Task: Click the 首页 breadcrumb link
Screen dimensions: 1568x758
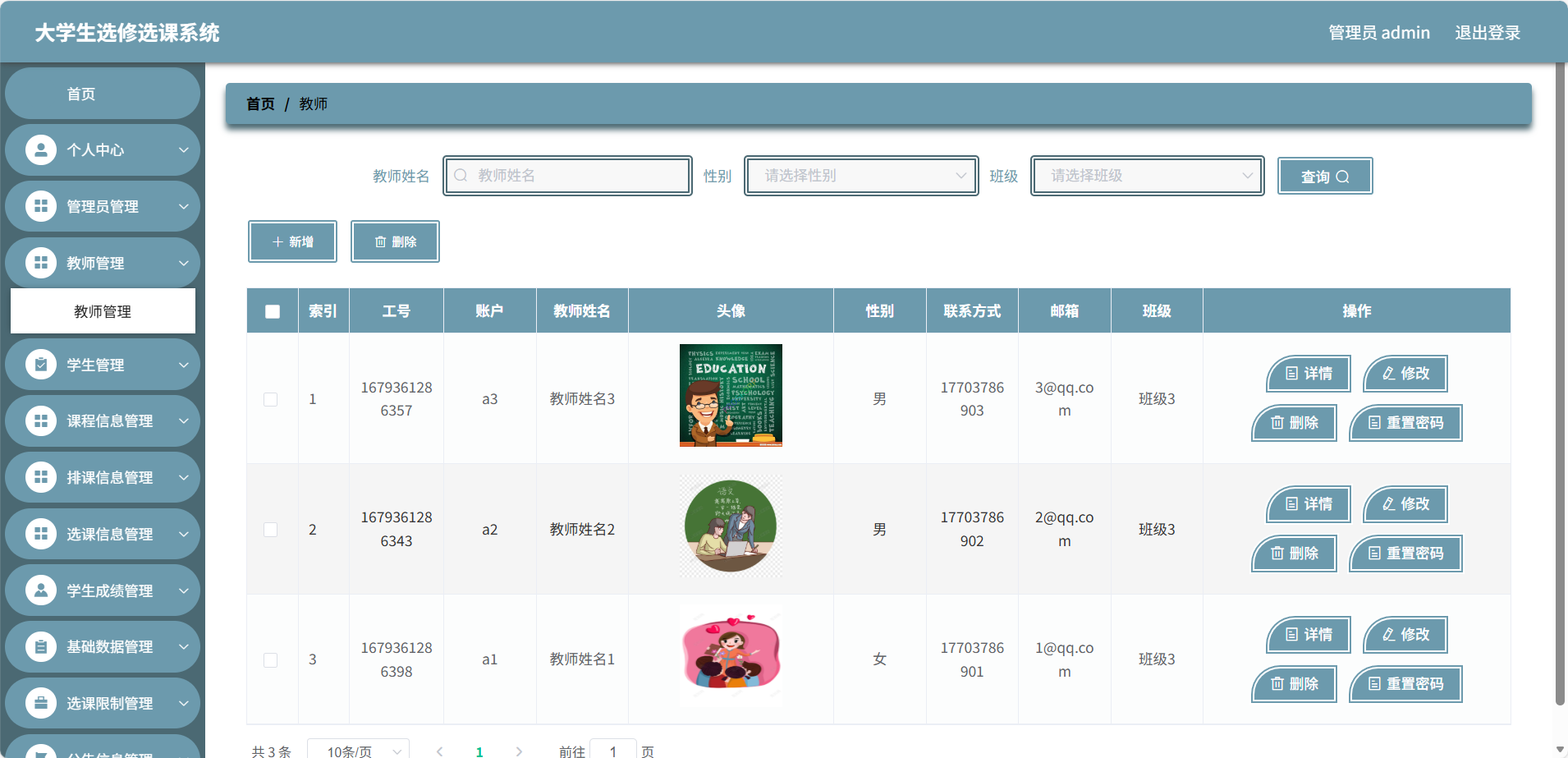Action: coord(260,104)
